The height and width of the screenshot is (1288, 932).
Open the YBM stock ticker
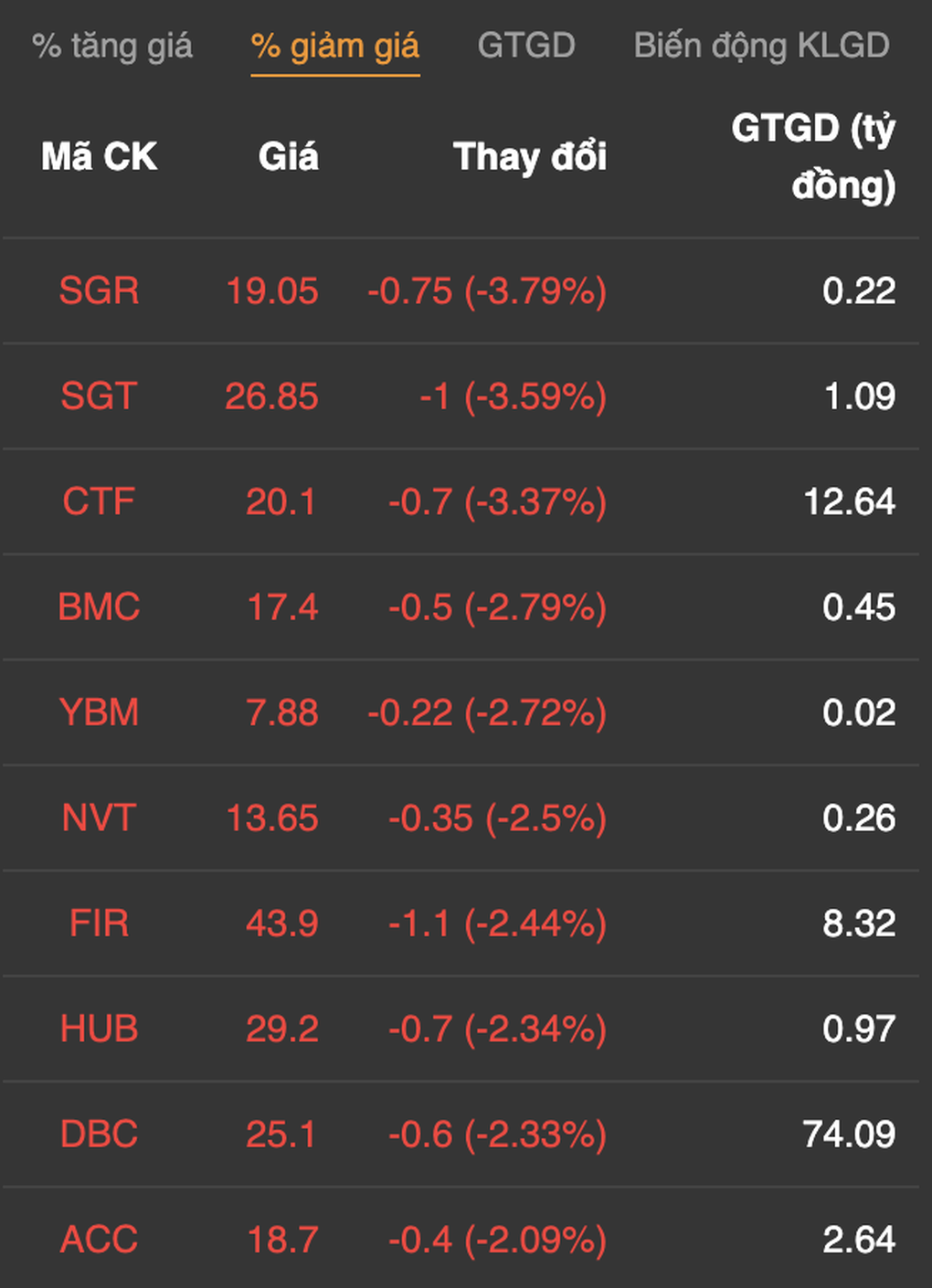pos(99,713)
